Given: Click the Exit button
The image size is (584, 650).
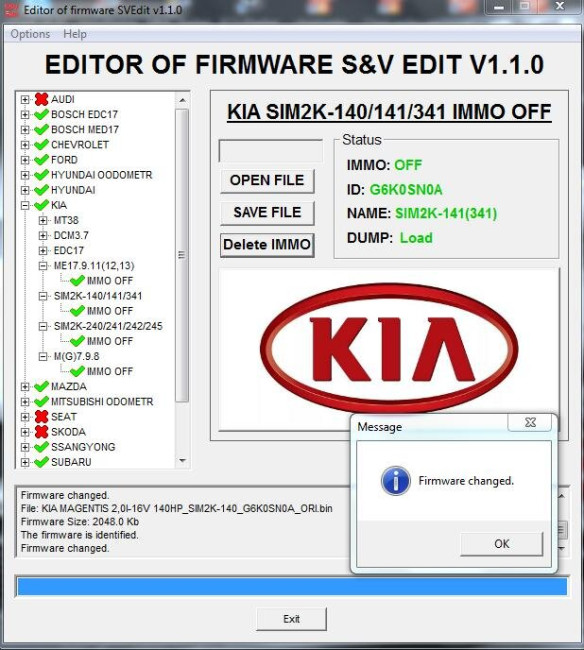Looking at the screenshot, I should (291, 619).
